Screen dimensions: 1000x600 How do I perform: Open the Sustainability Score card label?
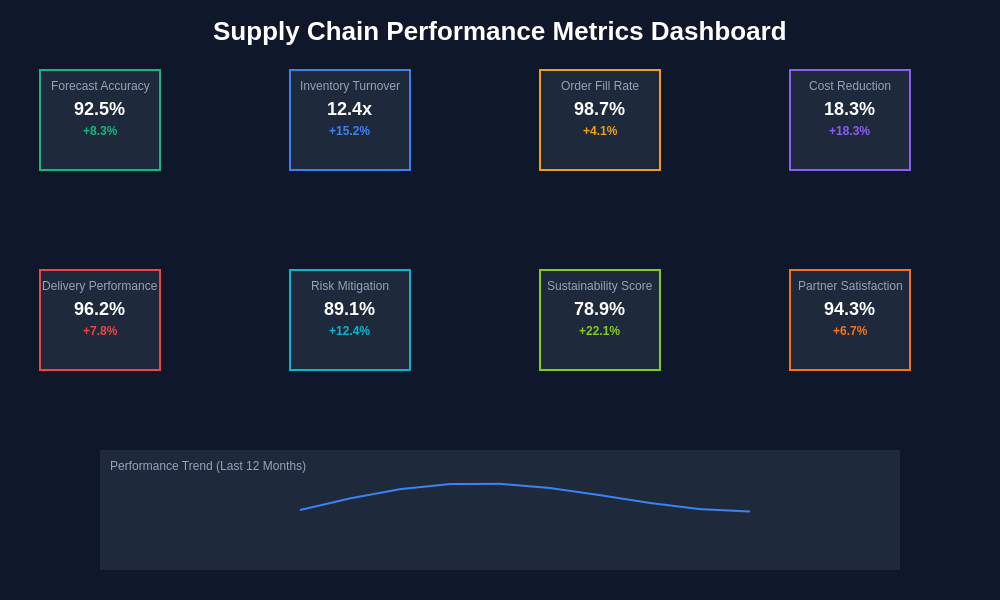[x=600, y=286]
